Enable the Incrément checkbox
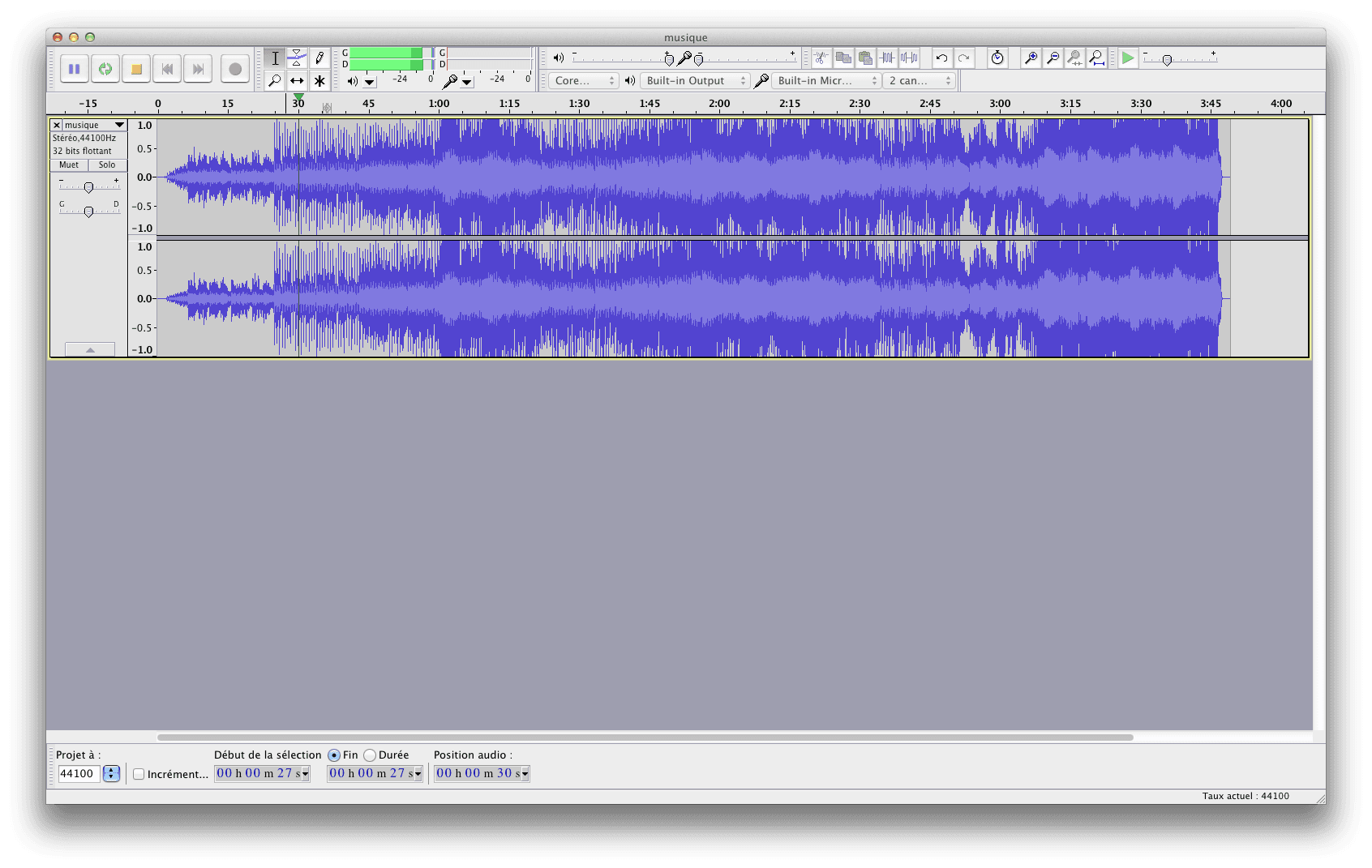The width and height of the screenshot is (1372, 868). [x=139, y=774]
